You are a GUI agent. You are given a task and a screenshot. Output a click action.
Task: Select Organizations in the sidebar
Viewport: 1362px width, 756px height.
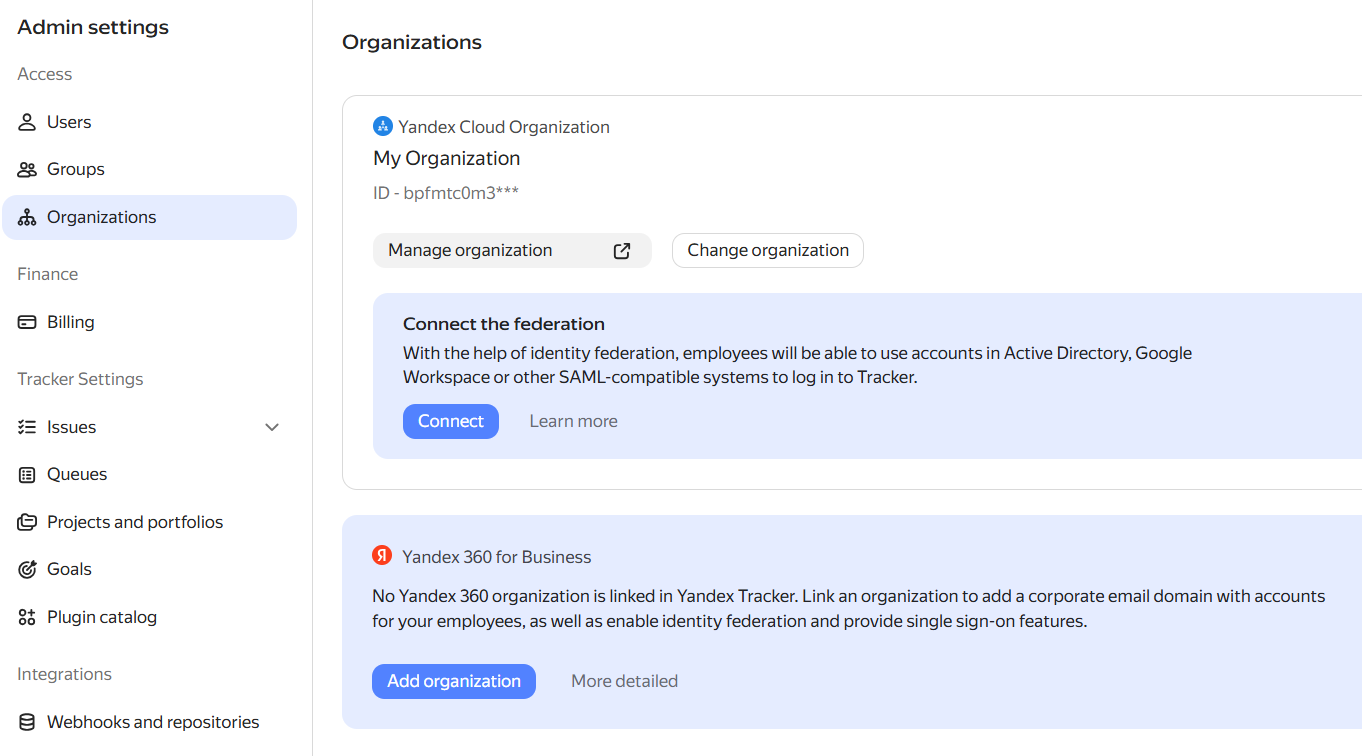tap(150, 217)
